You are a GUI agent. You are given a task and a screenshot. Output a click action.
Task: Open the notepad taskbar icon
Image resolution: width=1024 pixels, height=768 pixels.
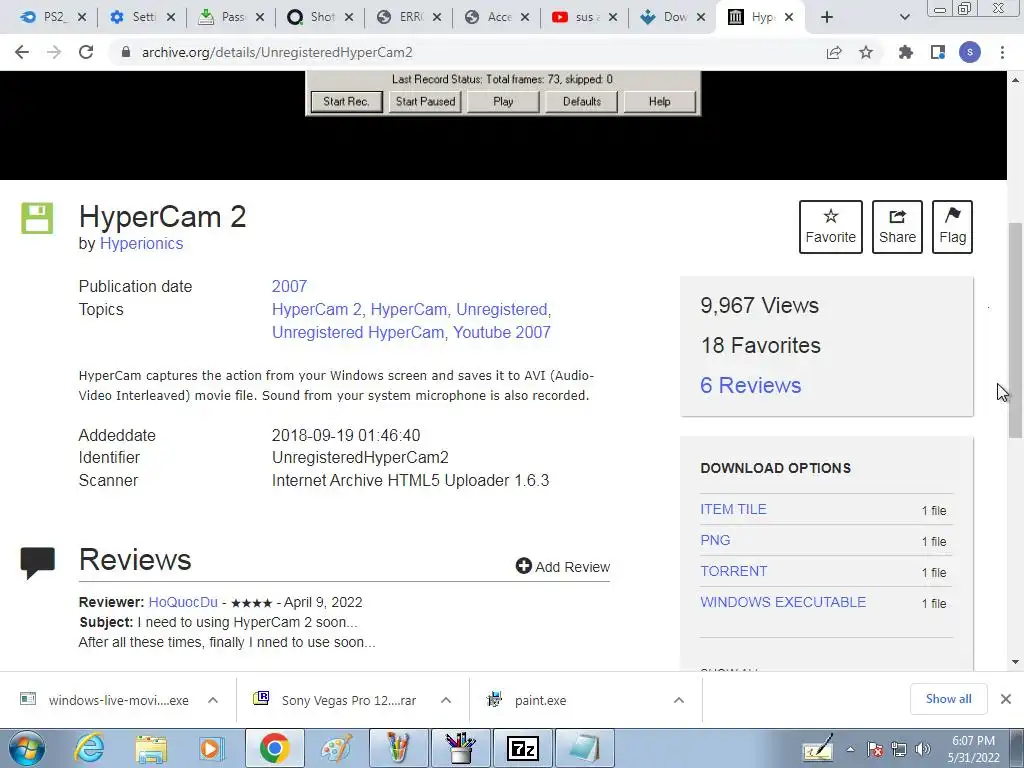(x=584, y=748)
